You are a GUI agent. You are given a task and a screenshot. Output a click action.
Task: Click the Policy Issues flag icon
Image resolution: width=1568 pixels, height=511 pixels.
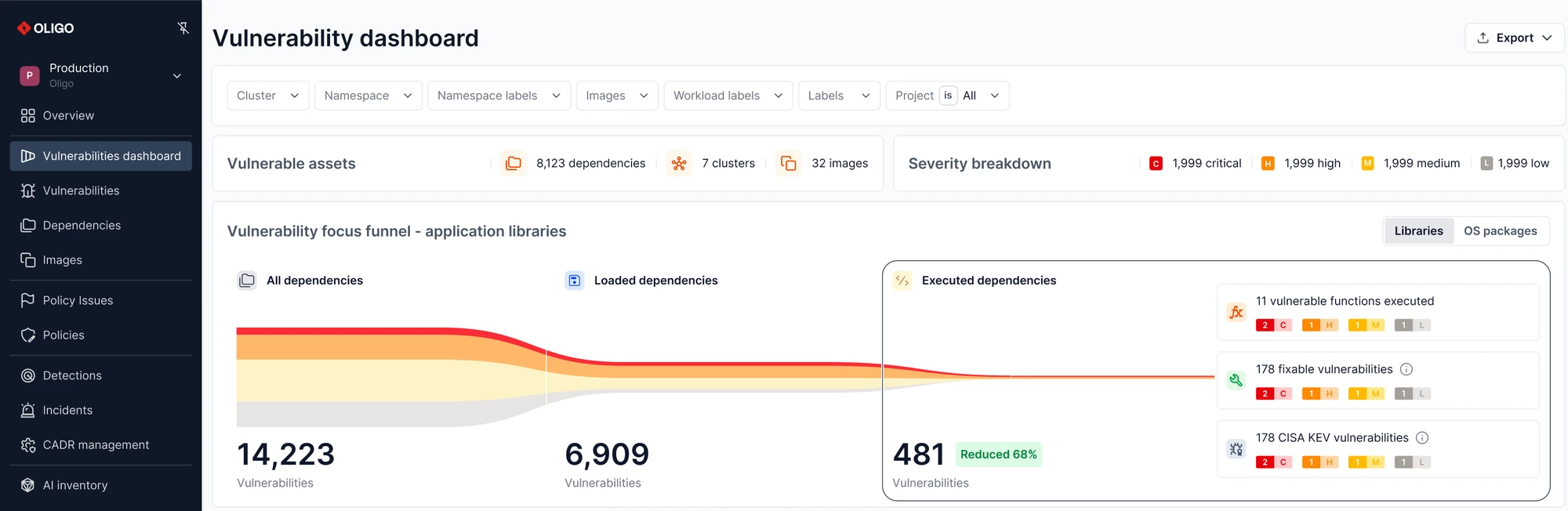coord(28,300)
